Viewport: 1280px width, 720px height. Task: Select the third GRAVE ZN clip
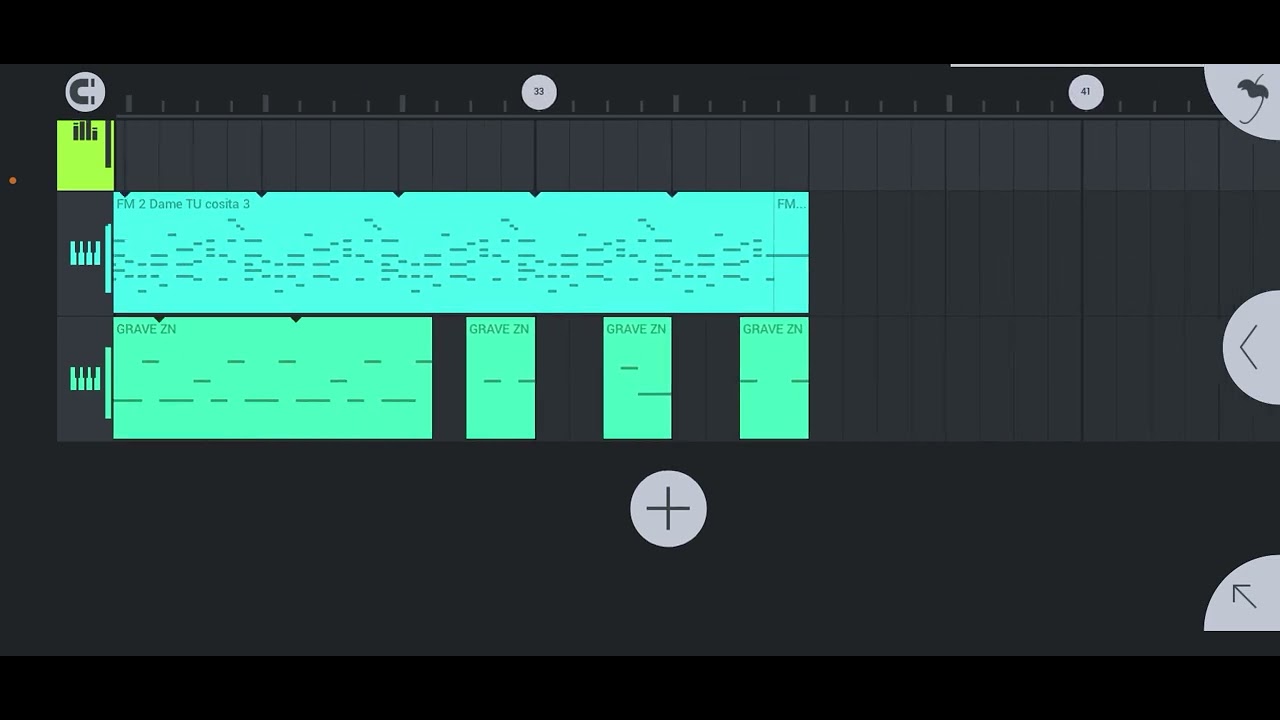tap(637, 378)
